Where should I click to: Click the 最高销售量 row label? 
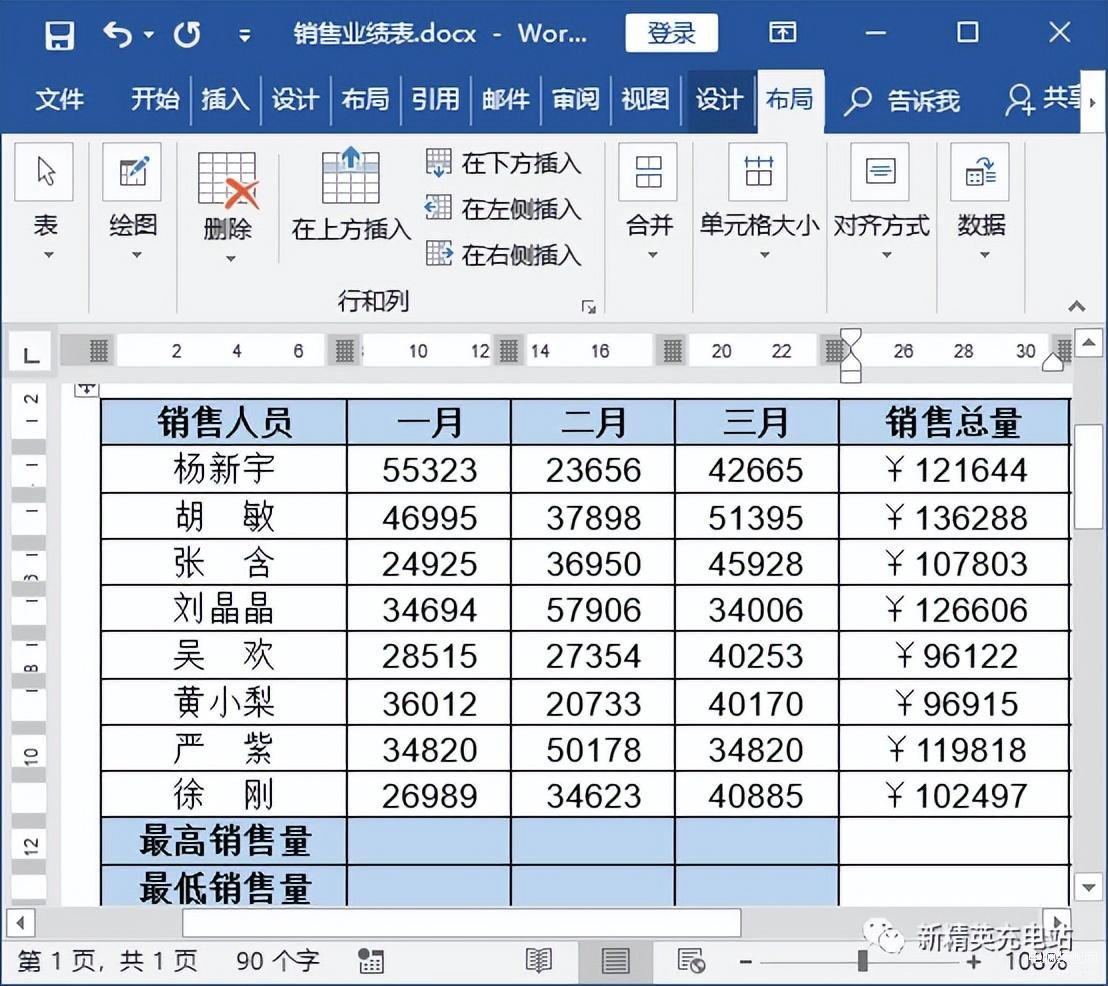[224, 840]
